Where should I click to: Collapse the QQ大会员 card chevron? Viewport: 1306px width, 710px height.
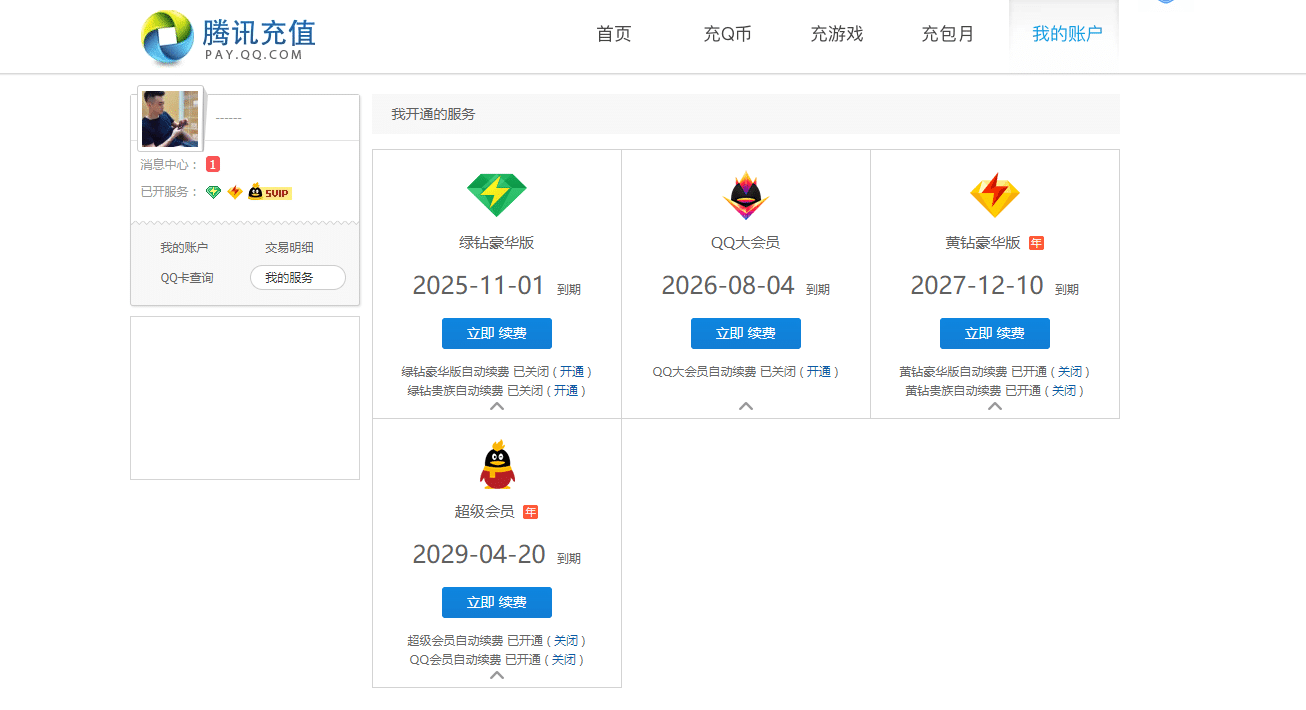(746, 406)
